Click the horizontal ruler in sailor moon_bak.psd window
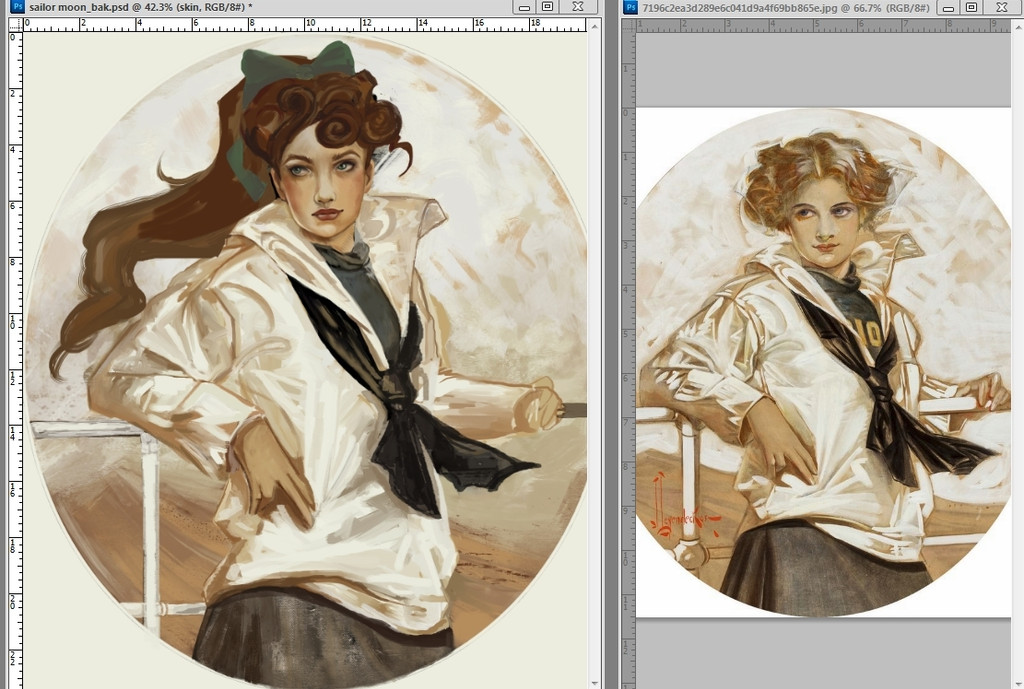This screenshot has width=1024, height=689. (x=304, y=25)
